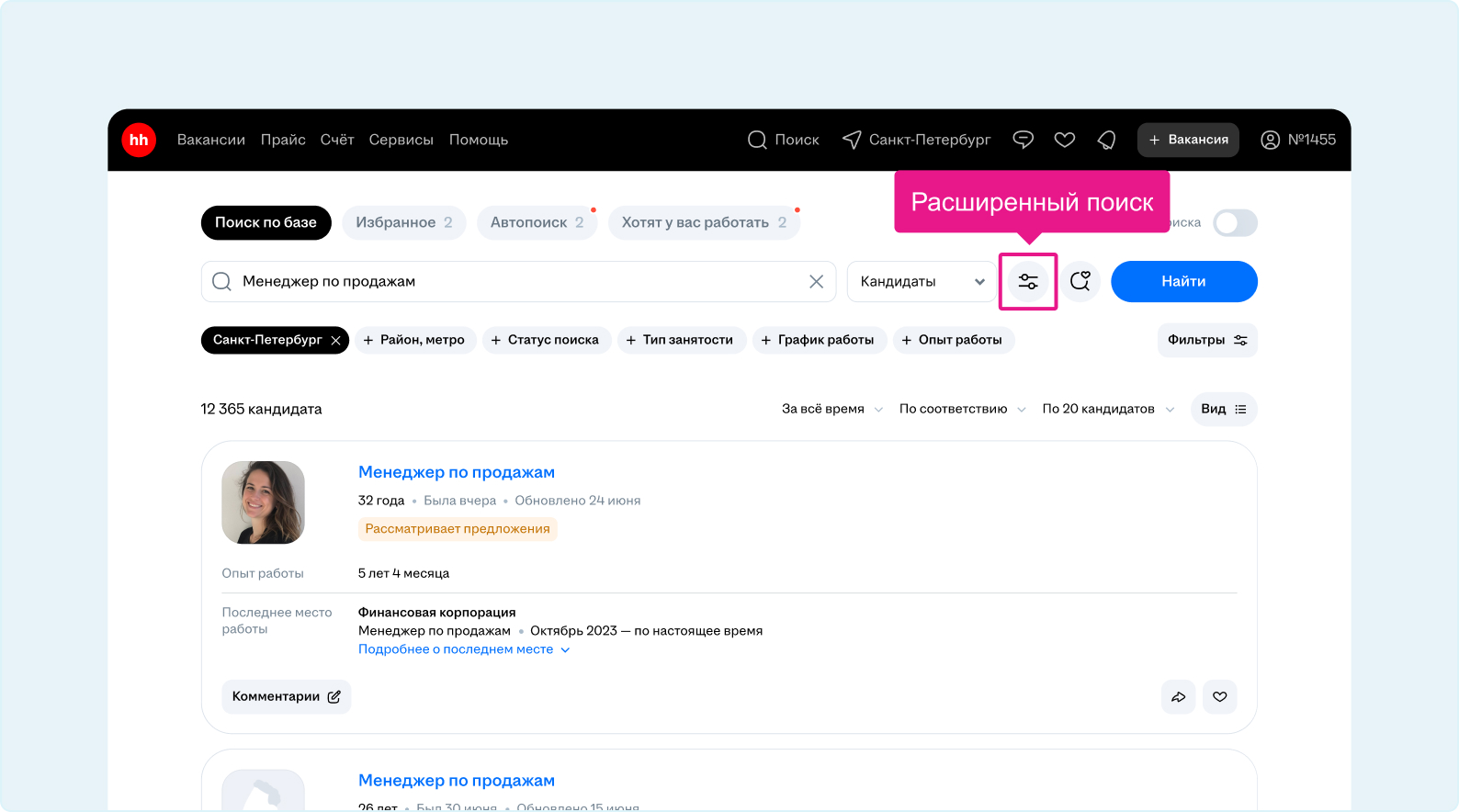This screenshot has width=1459, height=812.
Task: Open the Кандидаты dropdown
Action: (922, 281)
